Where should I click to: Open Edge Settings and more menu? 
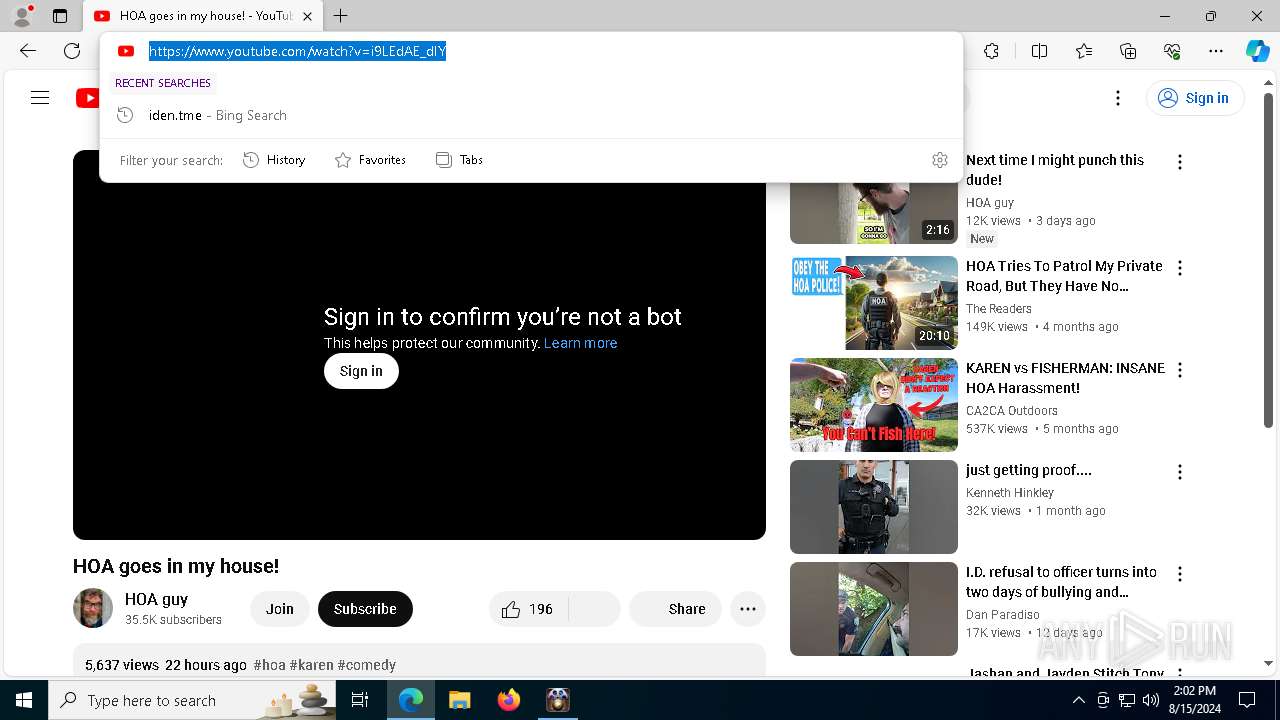pos(1216,51)
